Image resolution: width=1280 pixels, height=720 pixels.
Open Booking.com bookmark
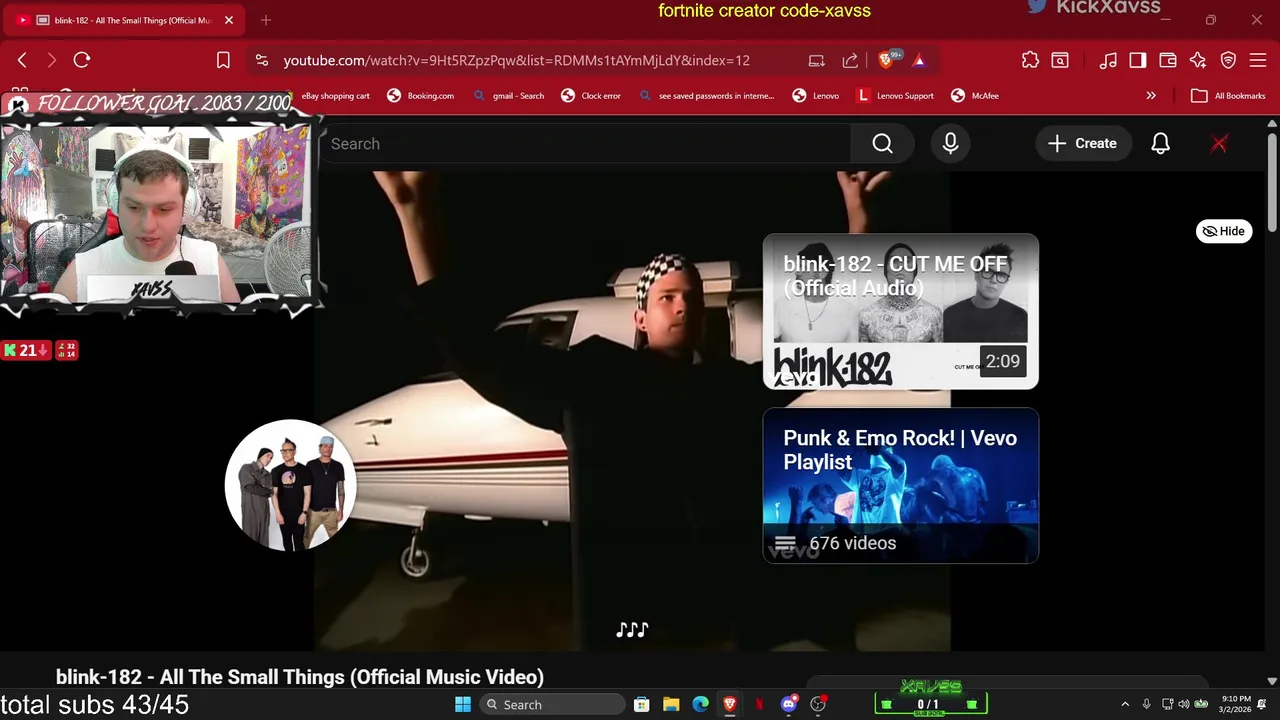[421, 96]
